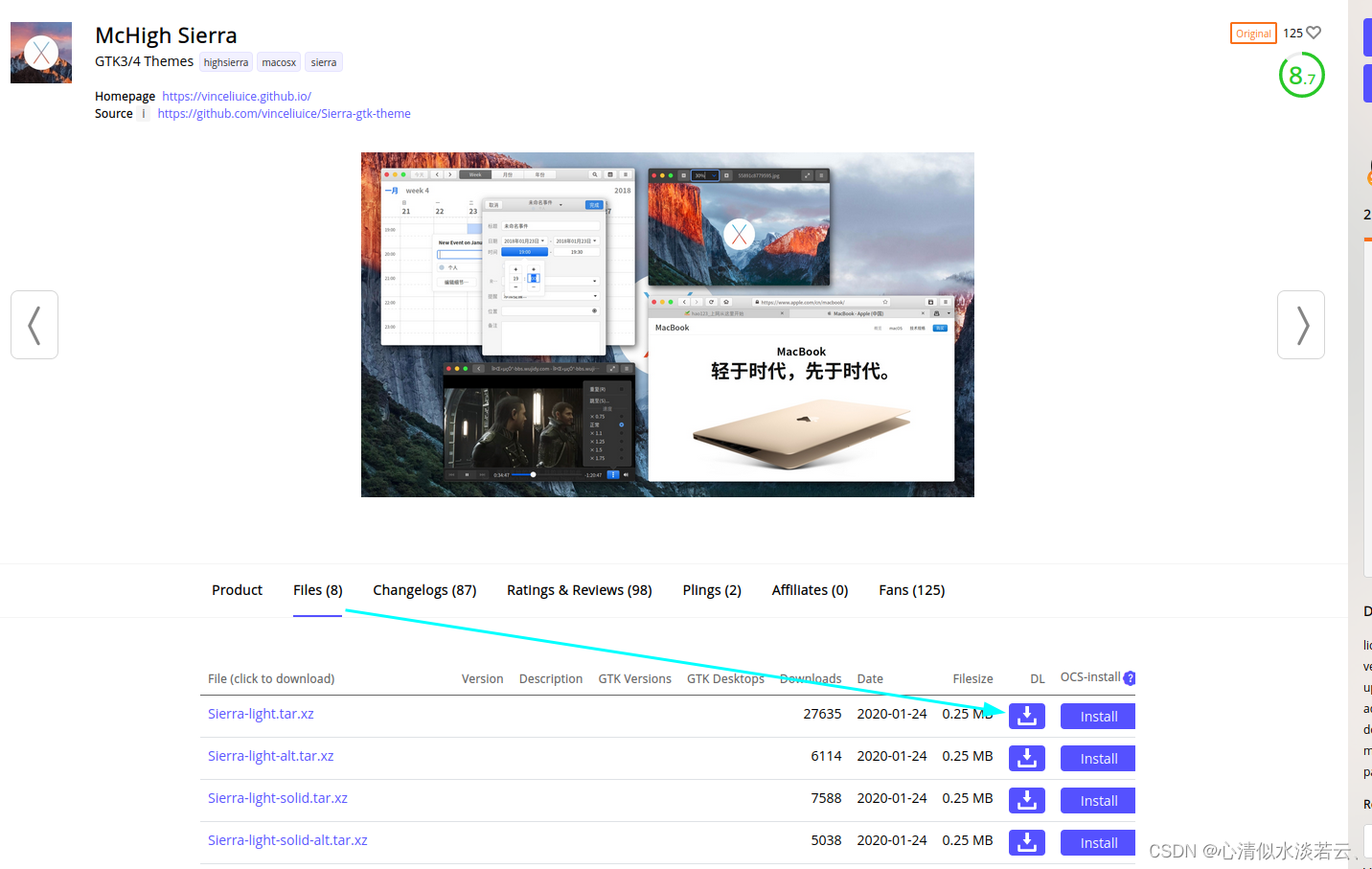Open the Affiliates (0) tab
Viewport: 1372px width, 869px height.
tap(810, 590)
